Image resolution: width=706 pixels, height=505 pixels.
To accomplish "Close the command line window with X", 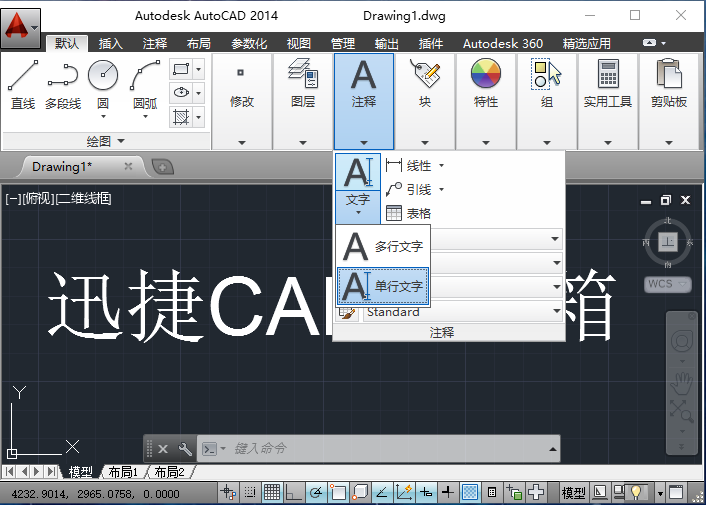I will pos(163,449).
